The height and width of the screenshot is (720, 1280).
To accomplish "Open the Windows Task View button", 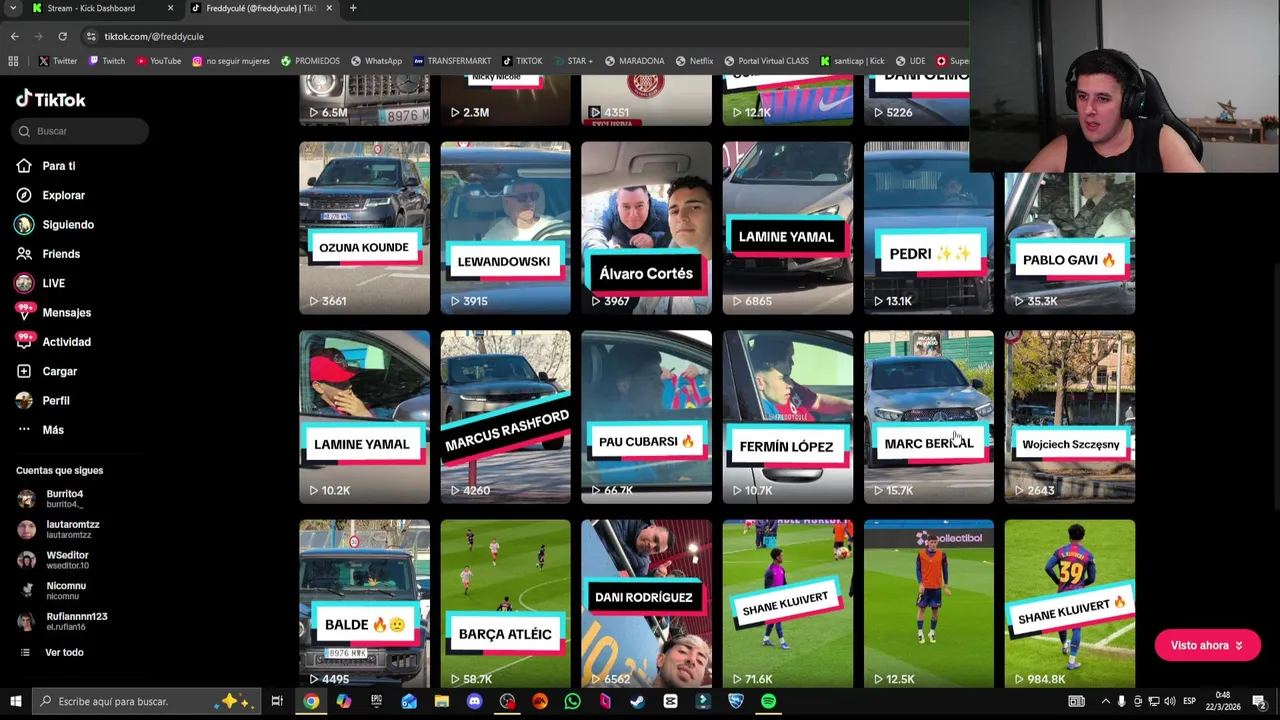I will [x=277, y=701].
